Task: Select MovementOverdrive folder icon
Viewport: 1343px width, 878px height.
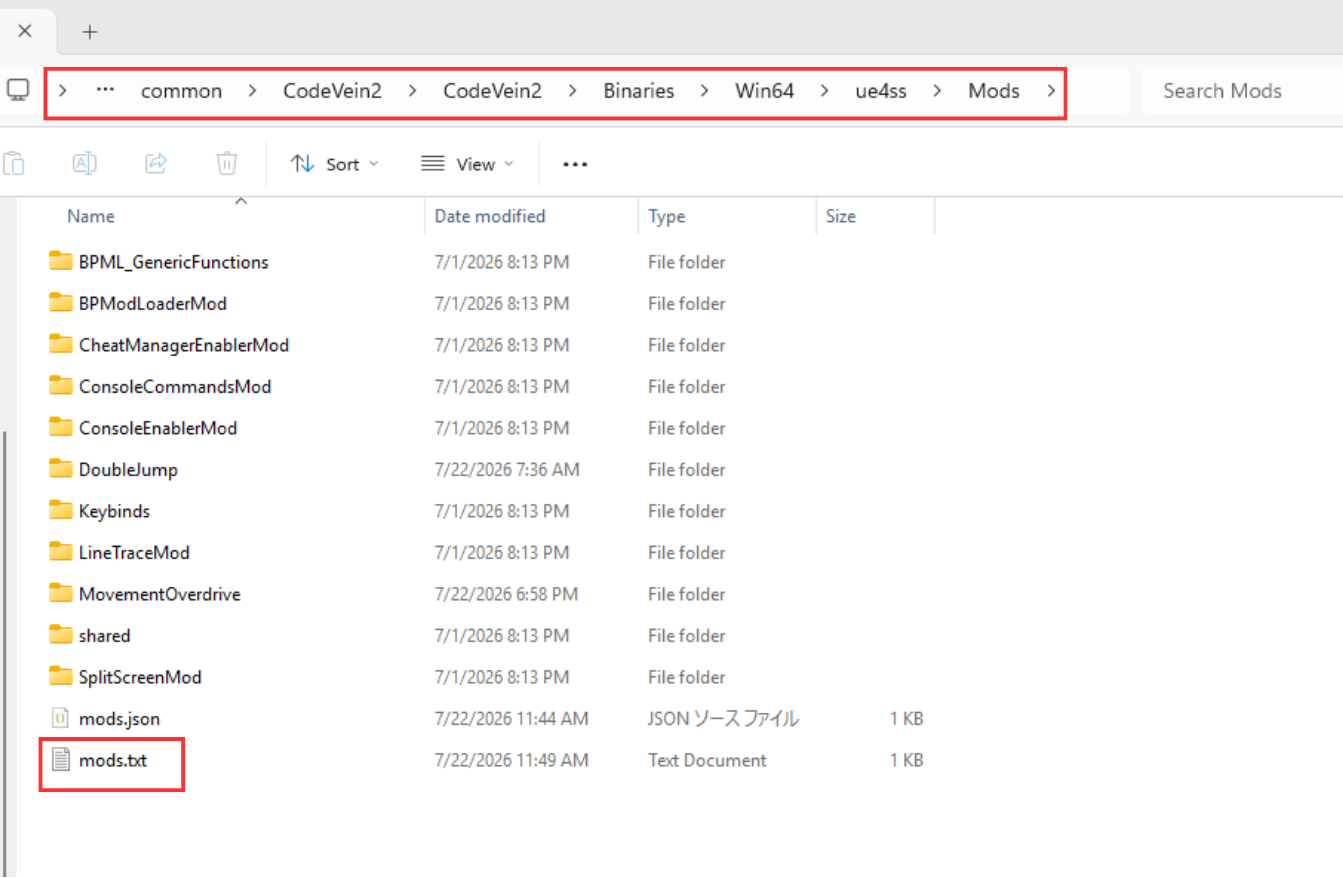Action: [x=61, y=594]
